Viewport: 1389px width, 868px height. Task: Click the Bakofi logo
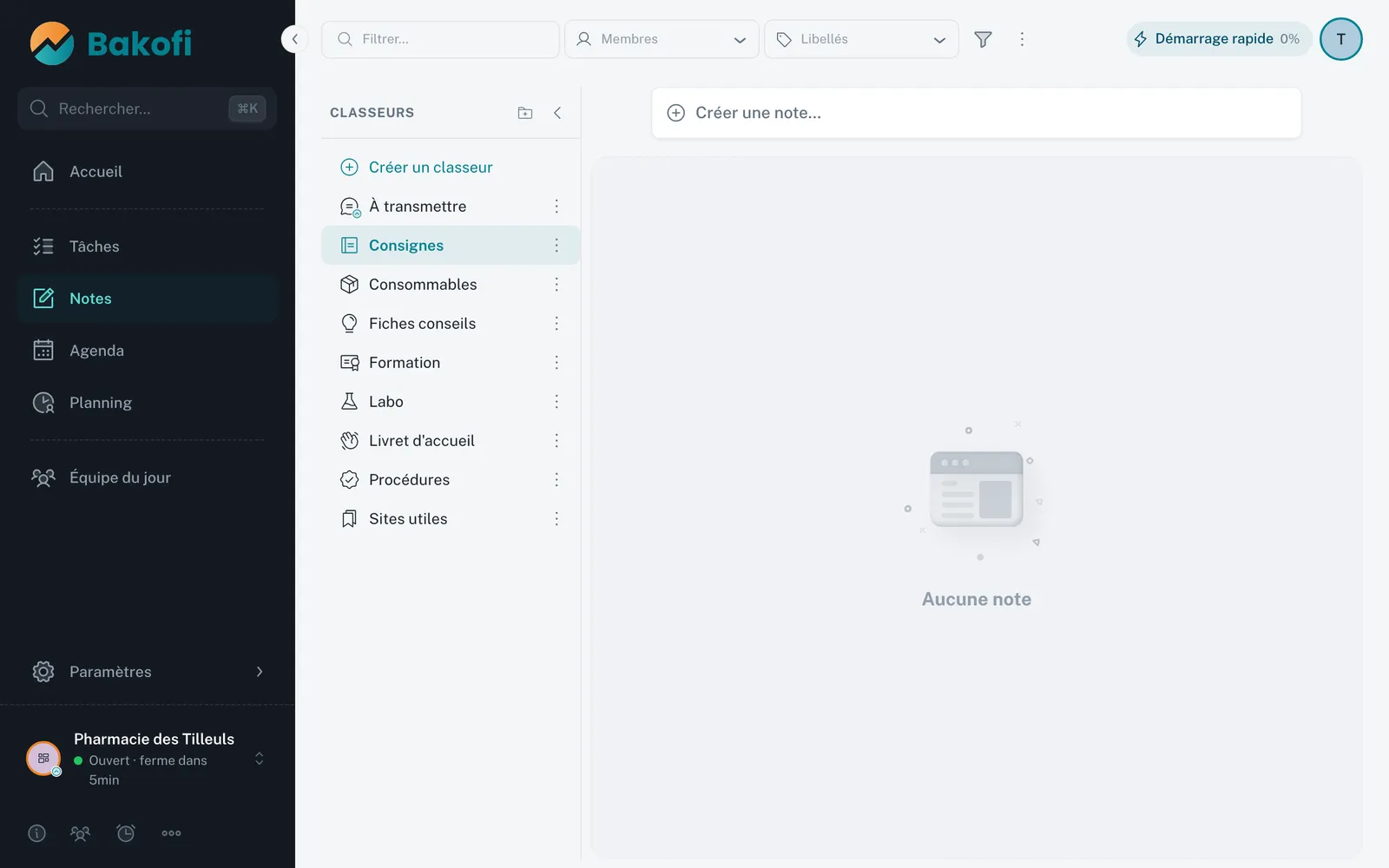(x=111, y=43)
